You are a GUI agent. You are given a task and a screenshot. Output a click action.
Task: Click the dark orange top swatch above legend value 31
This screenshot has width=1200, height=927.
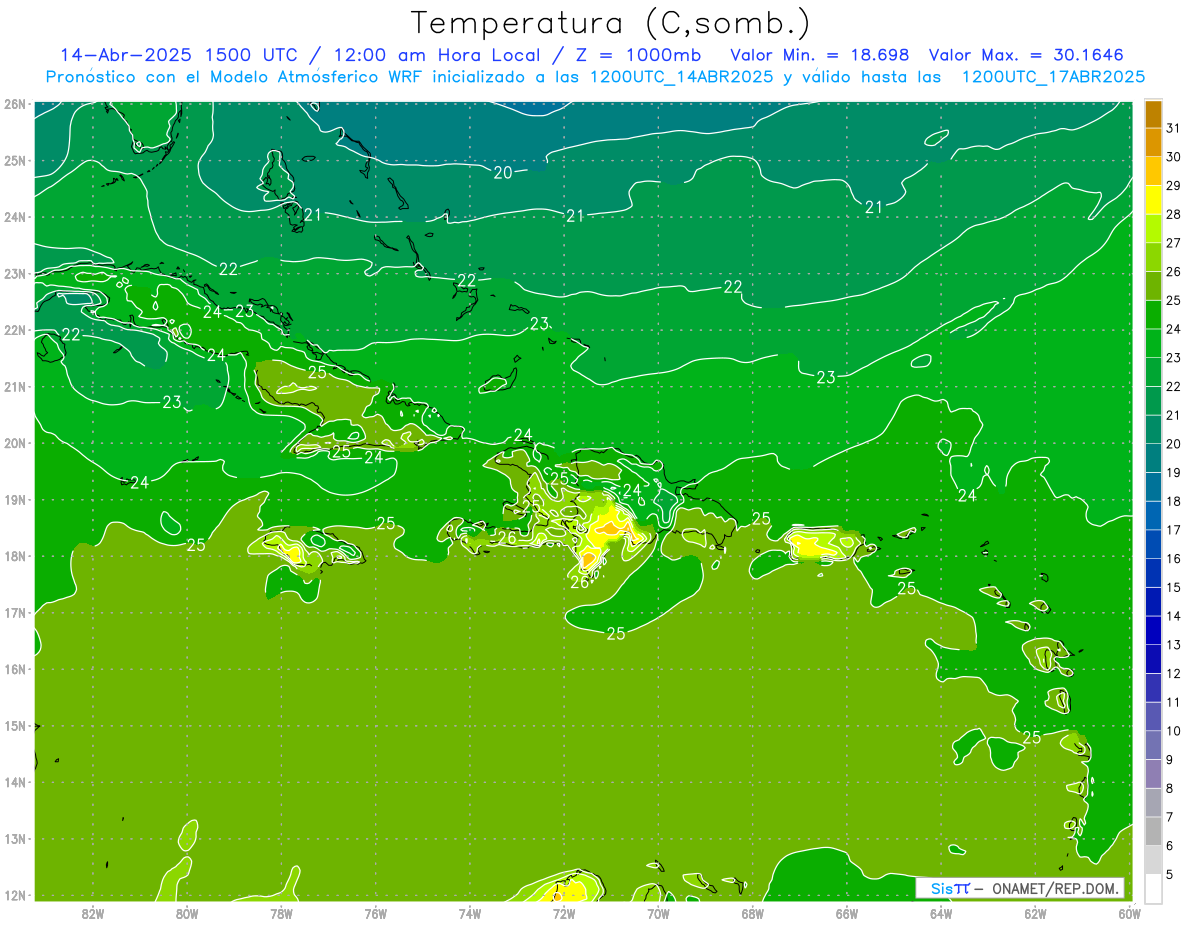click(x=1153, y=114)
